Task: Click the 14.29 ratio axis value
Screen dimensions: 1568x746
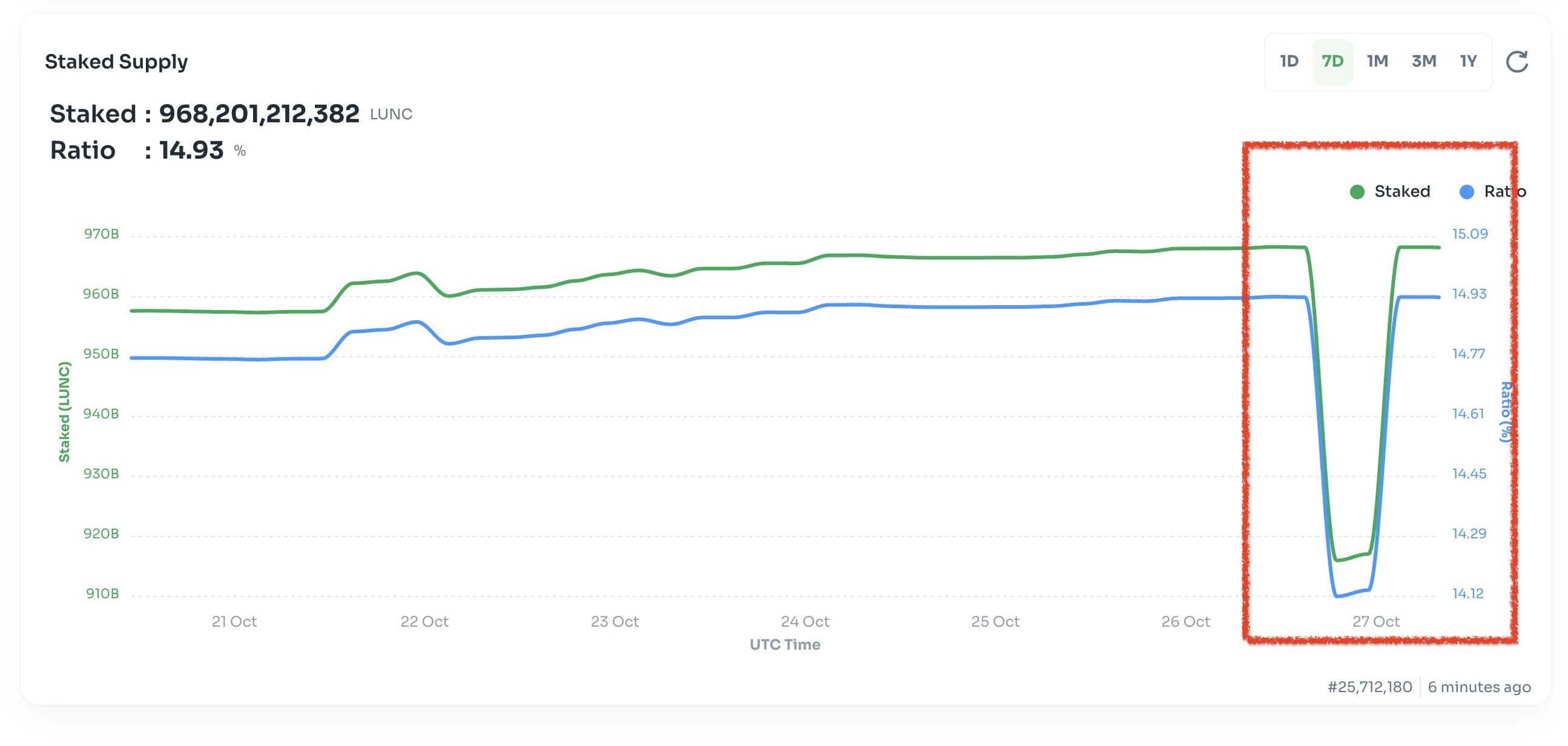Action: (1469, 534)
